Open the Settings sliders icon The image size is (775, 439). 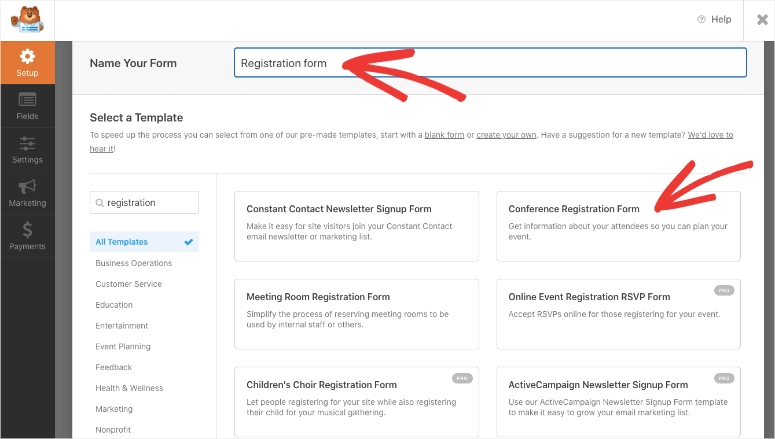[x=27, y=144]
